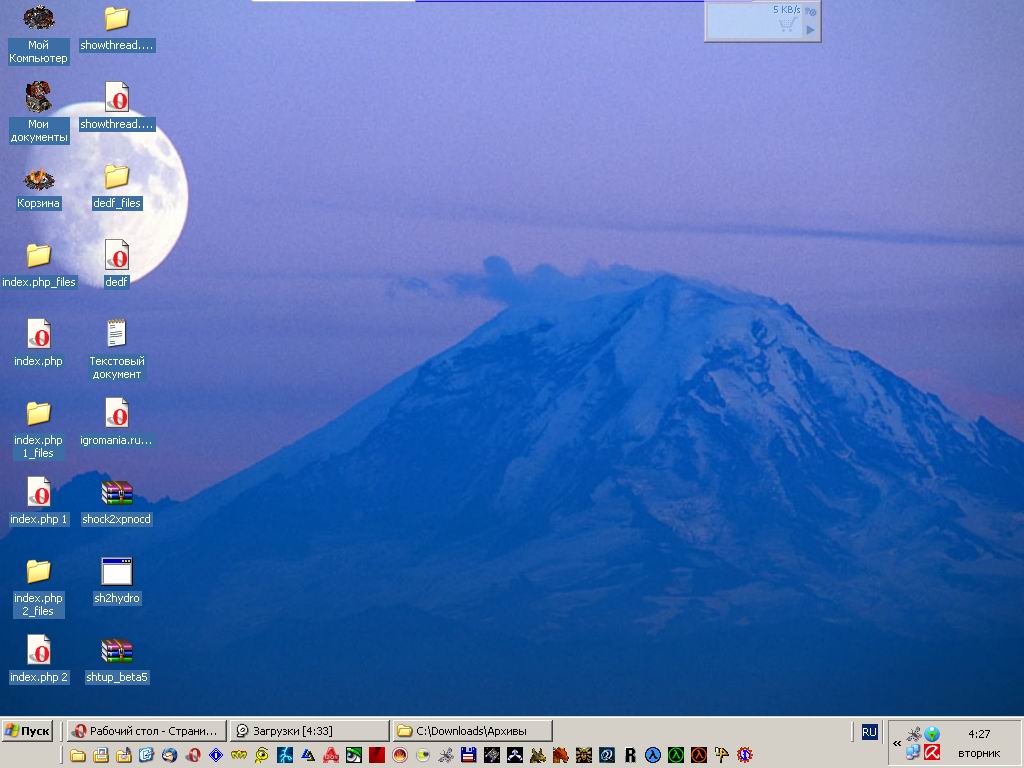Click the green eye quick launch icon
The height and width of the screenshot is (768, 1024).
click(354, 756)
